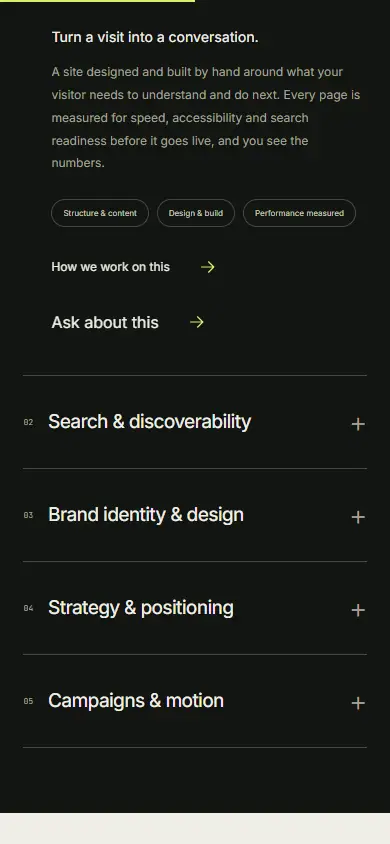Image resolution: width=390 pixels, height=844 pixels.
Task: Select the Design & build pill tag
Action: point(196,213)
